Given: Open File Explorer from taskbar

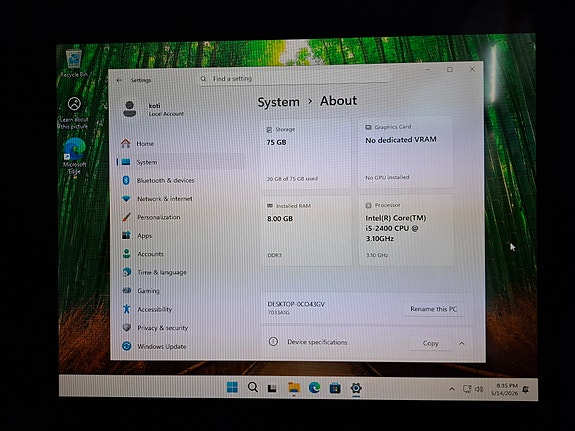Looking at the screenshot, I should tap(294, 388).
